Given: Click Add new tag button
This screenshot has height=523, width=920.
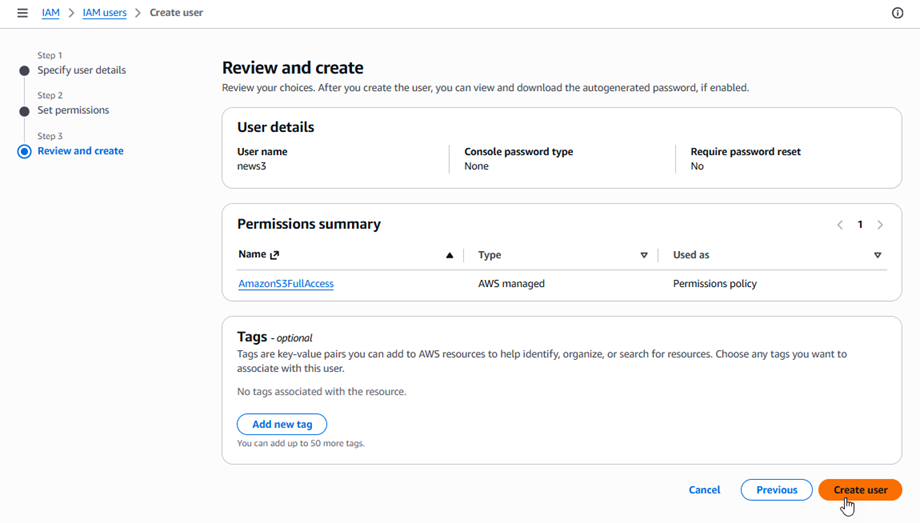Looking at the screenshot, I should pyautogui.click(x=282, y=424).
